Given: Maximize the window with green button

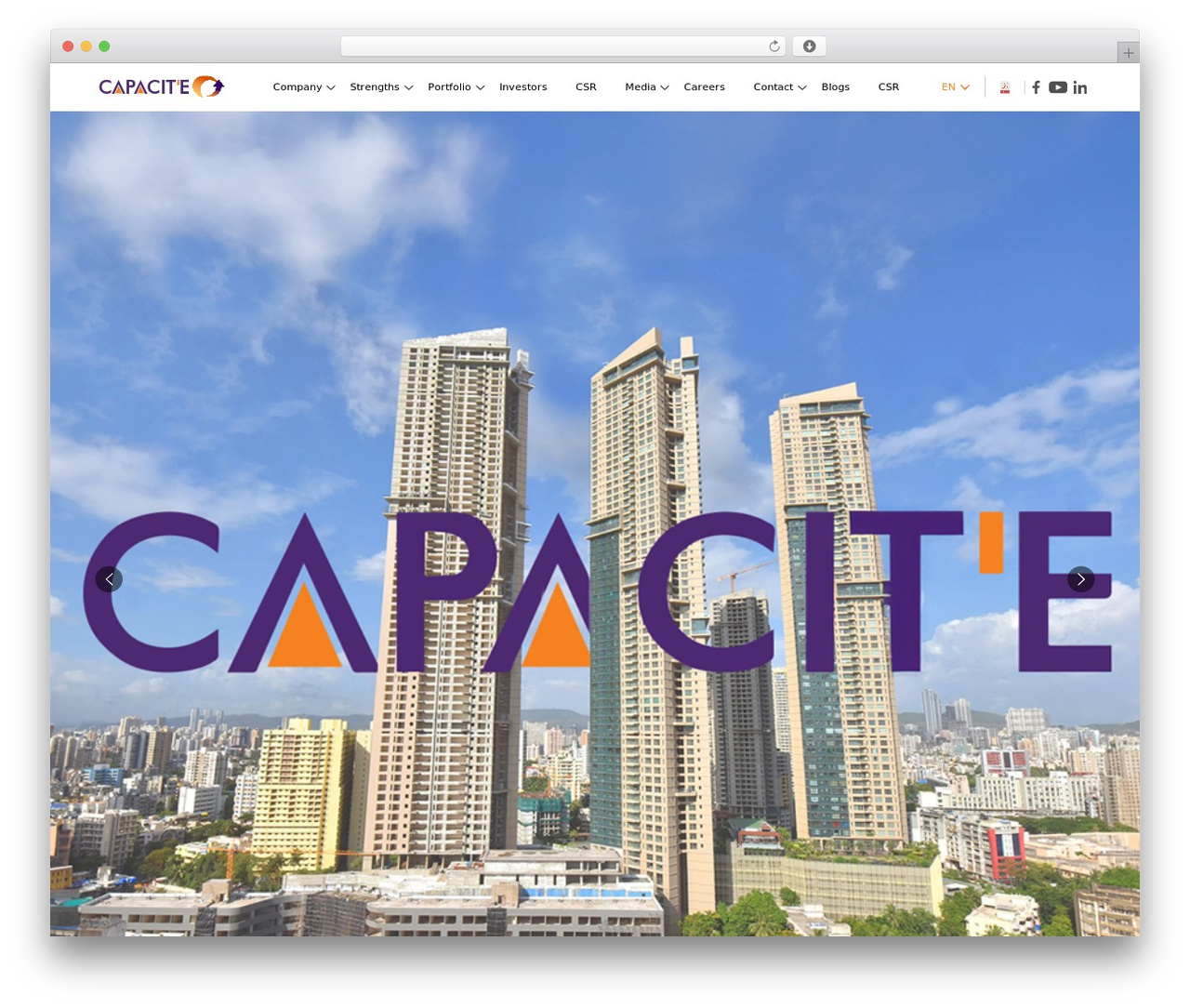Looking at the screenshot, I should pyautogui.click(x=104, y=46).
